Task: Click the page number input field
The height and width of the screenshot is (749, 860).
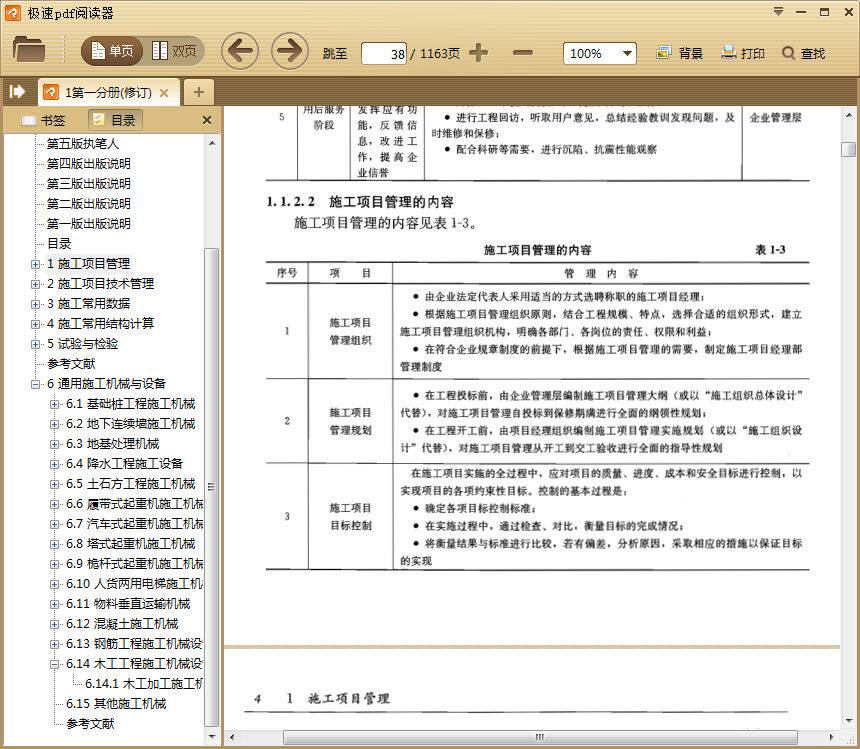Action: [x=384, y=54]
